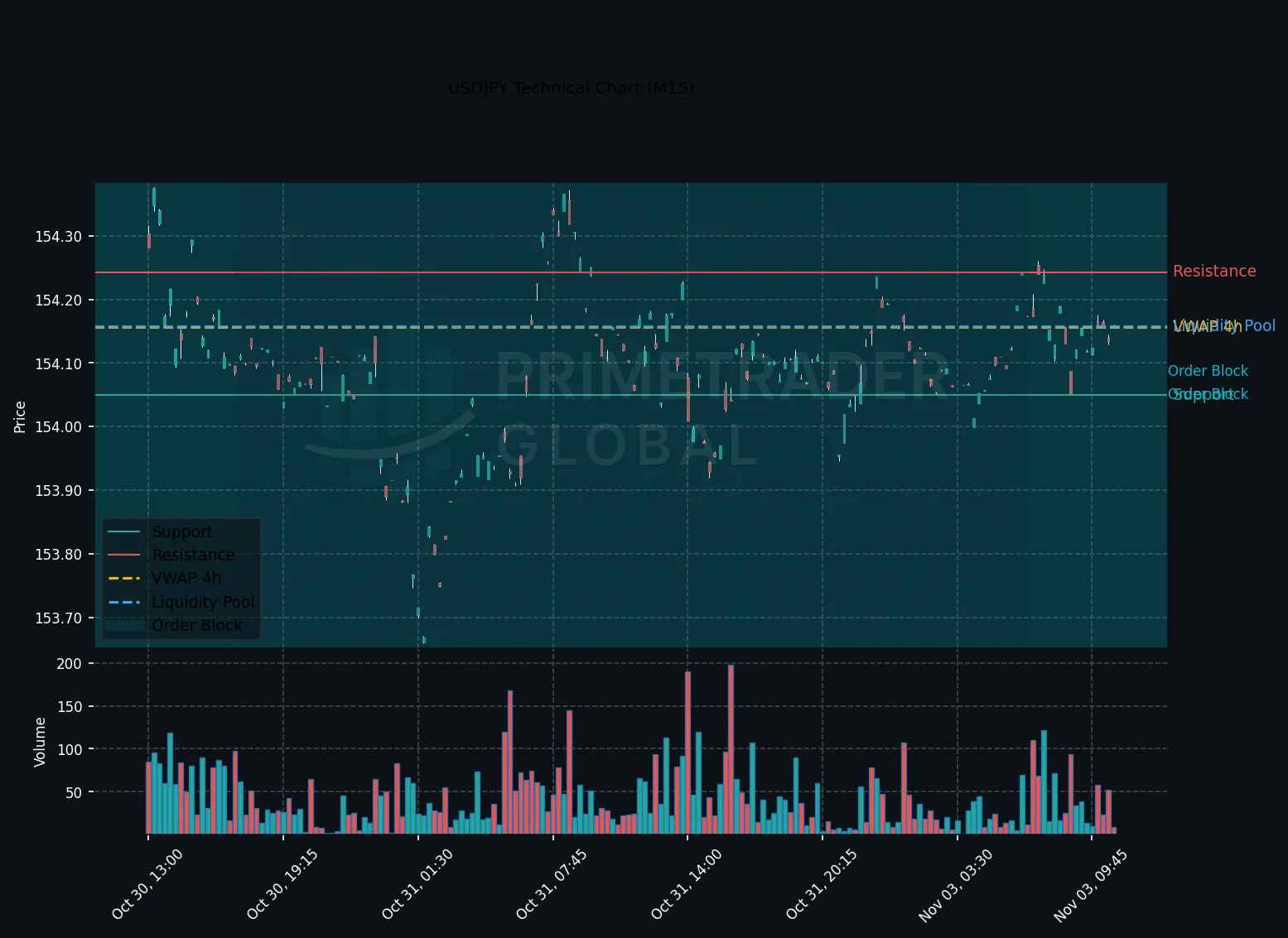Screen dimensions: 1288x938
Task: Click the 153.70 price tick label
Action: (x=58, y=618)
